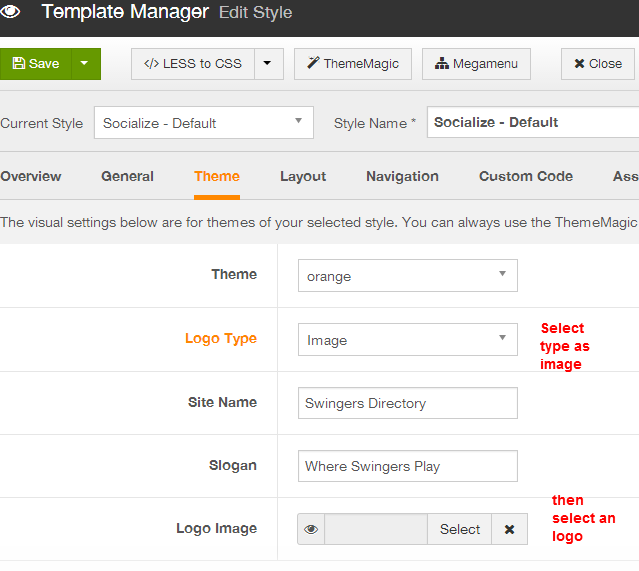639x571 pixels.
Task: Click the eye icon in the header
Action: (x=11, y=13)
